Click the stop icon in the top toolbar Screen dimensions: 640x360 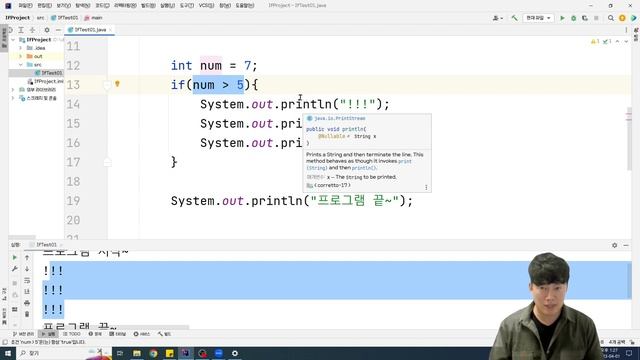click(596, 18)
